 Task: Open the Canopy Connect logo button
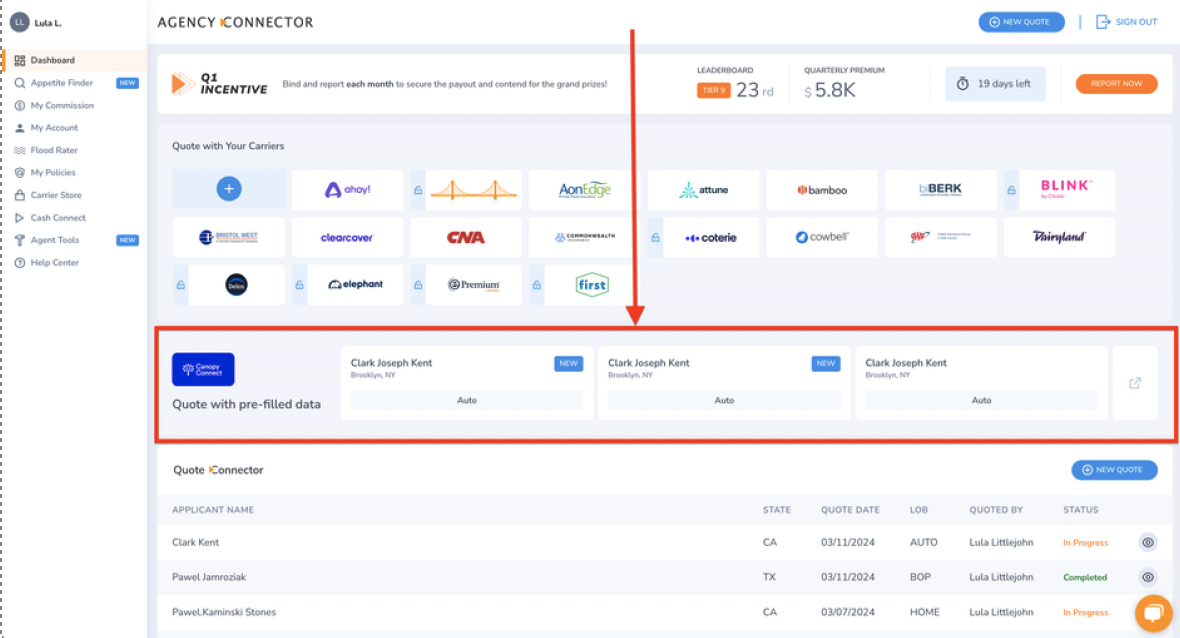point(204,369)
